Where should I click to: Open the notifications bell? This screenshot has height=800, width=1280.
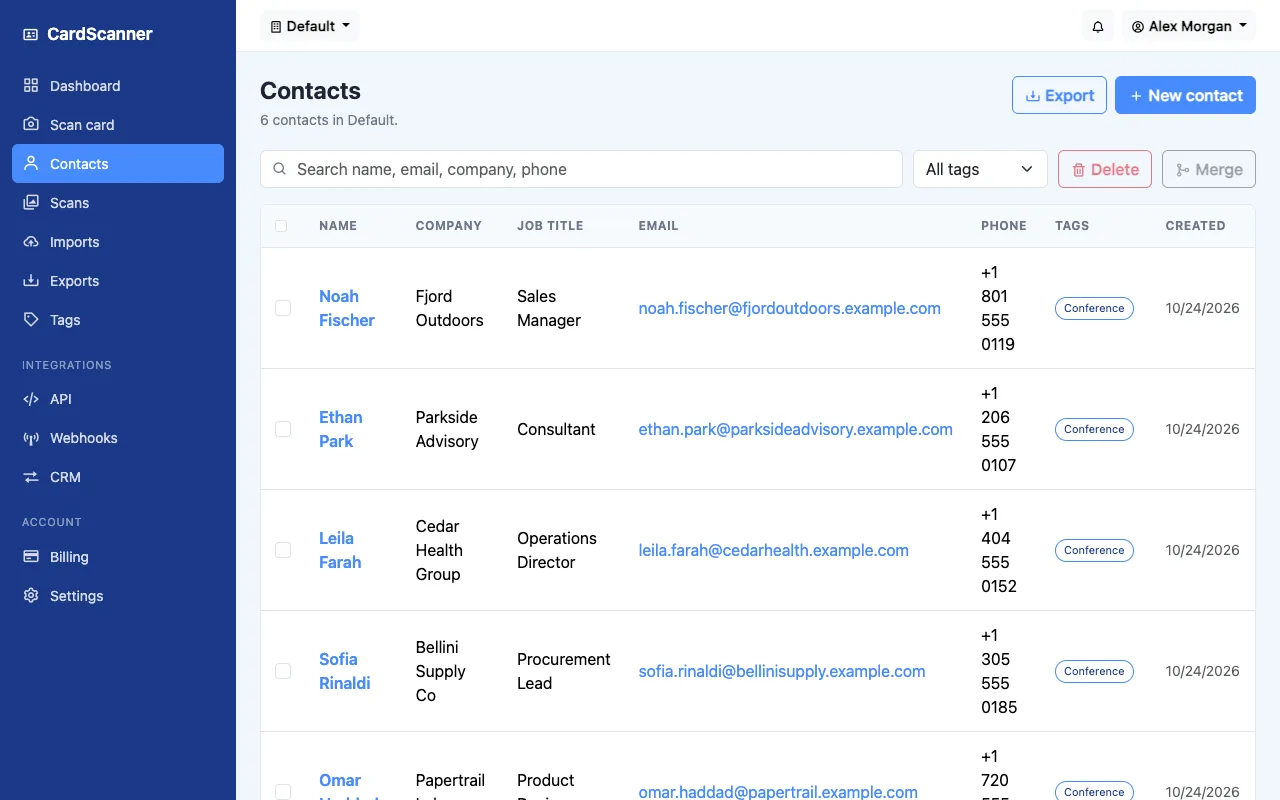click(1098, 26)
